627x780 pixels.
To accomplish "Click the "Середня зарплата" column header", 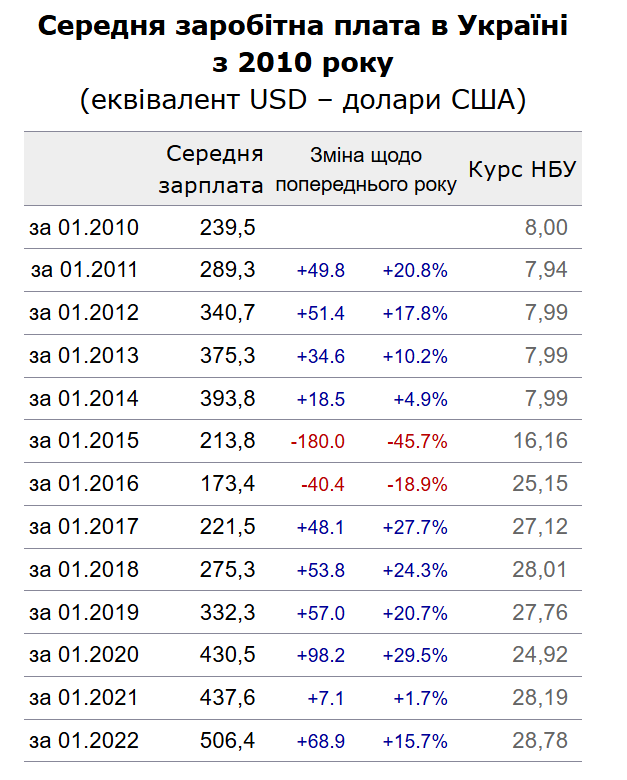I will (214, 169).
